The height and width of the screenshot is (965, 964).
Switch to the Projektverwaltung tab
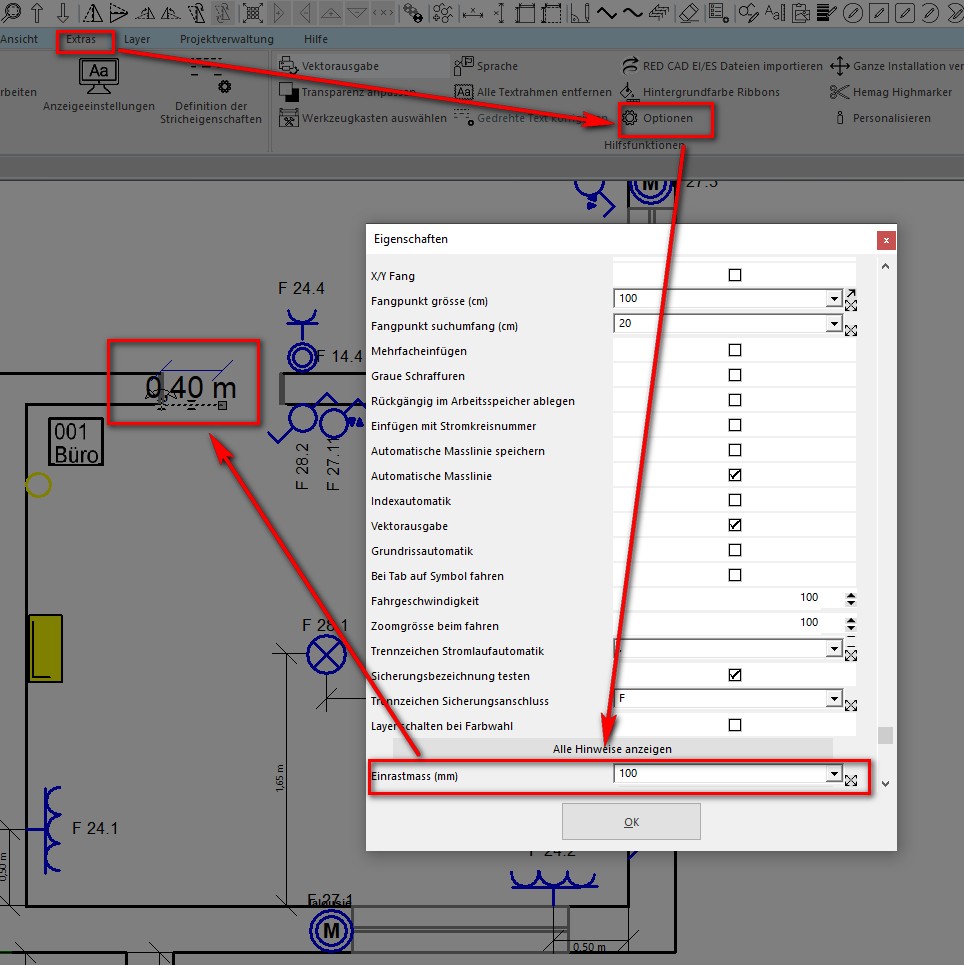point(226,39)
